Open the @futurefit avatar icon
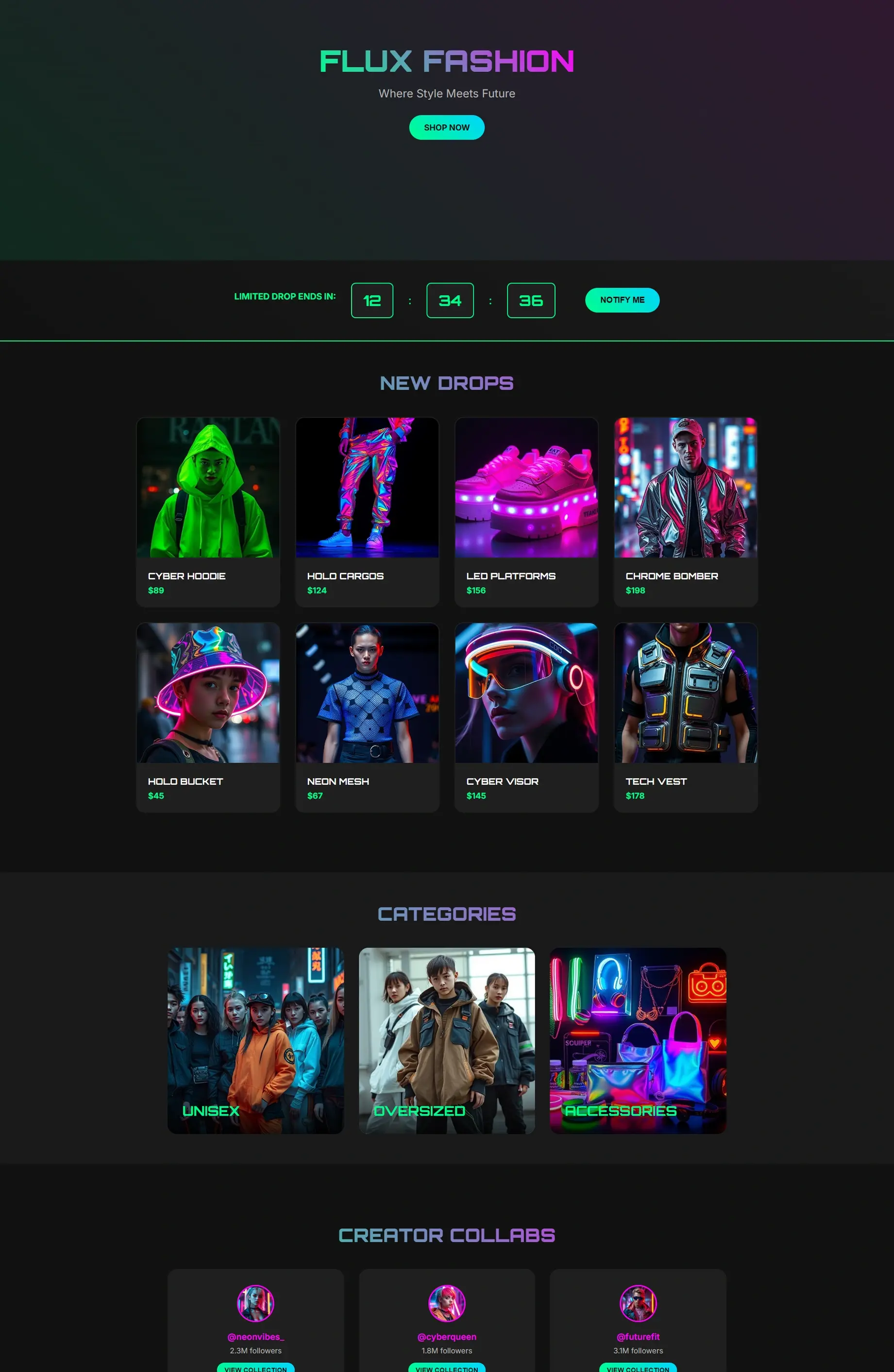This screenshot has height=1372, width=894. coord(638,1303)
